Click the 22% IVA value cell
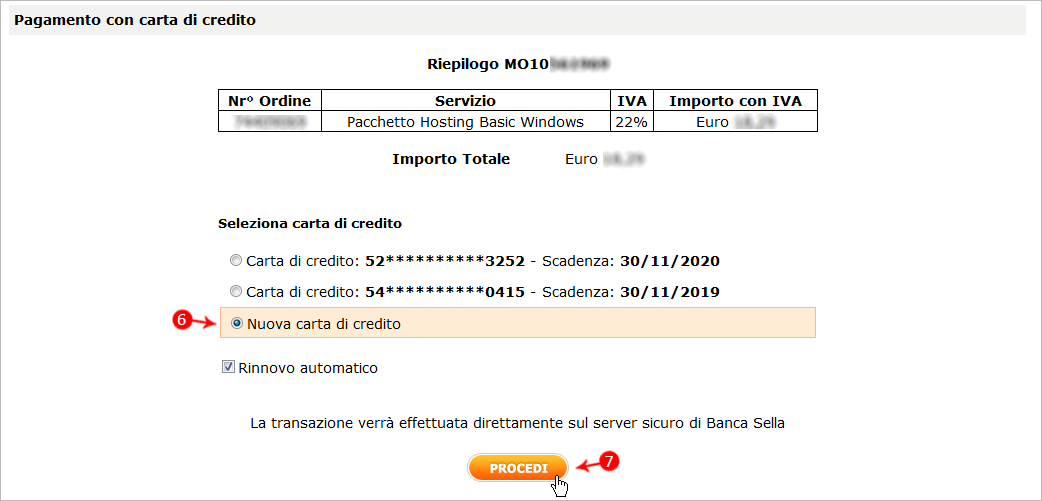This screenshot has height=501, width=1042. coord(631,122)
